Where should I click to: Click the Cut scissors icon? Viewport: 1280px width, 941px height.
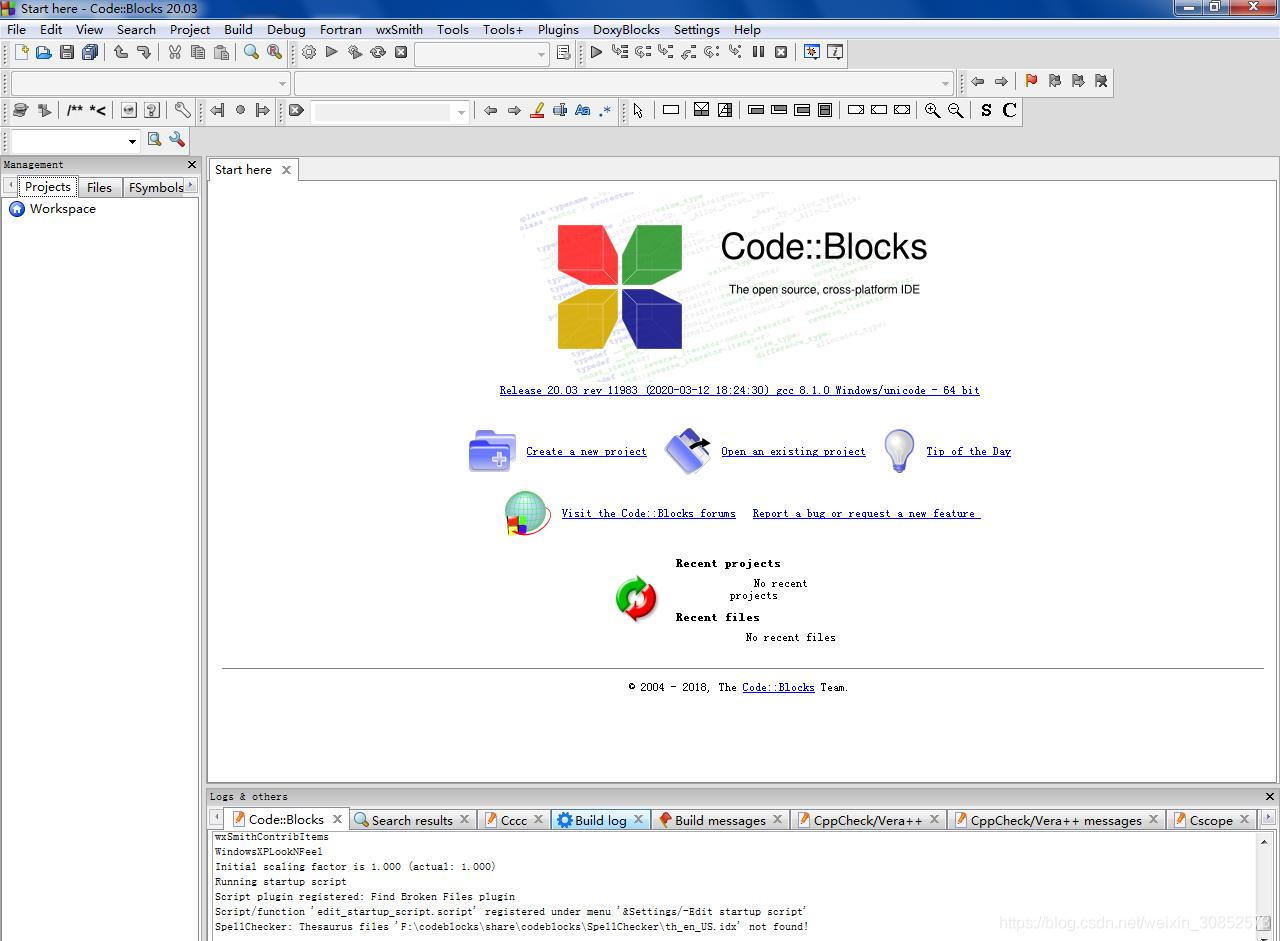click(175, 52)
